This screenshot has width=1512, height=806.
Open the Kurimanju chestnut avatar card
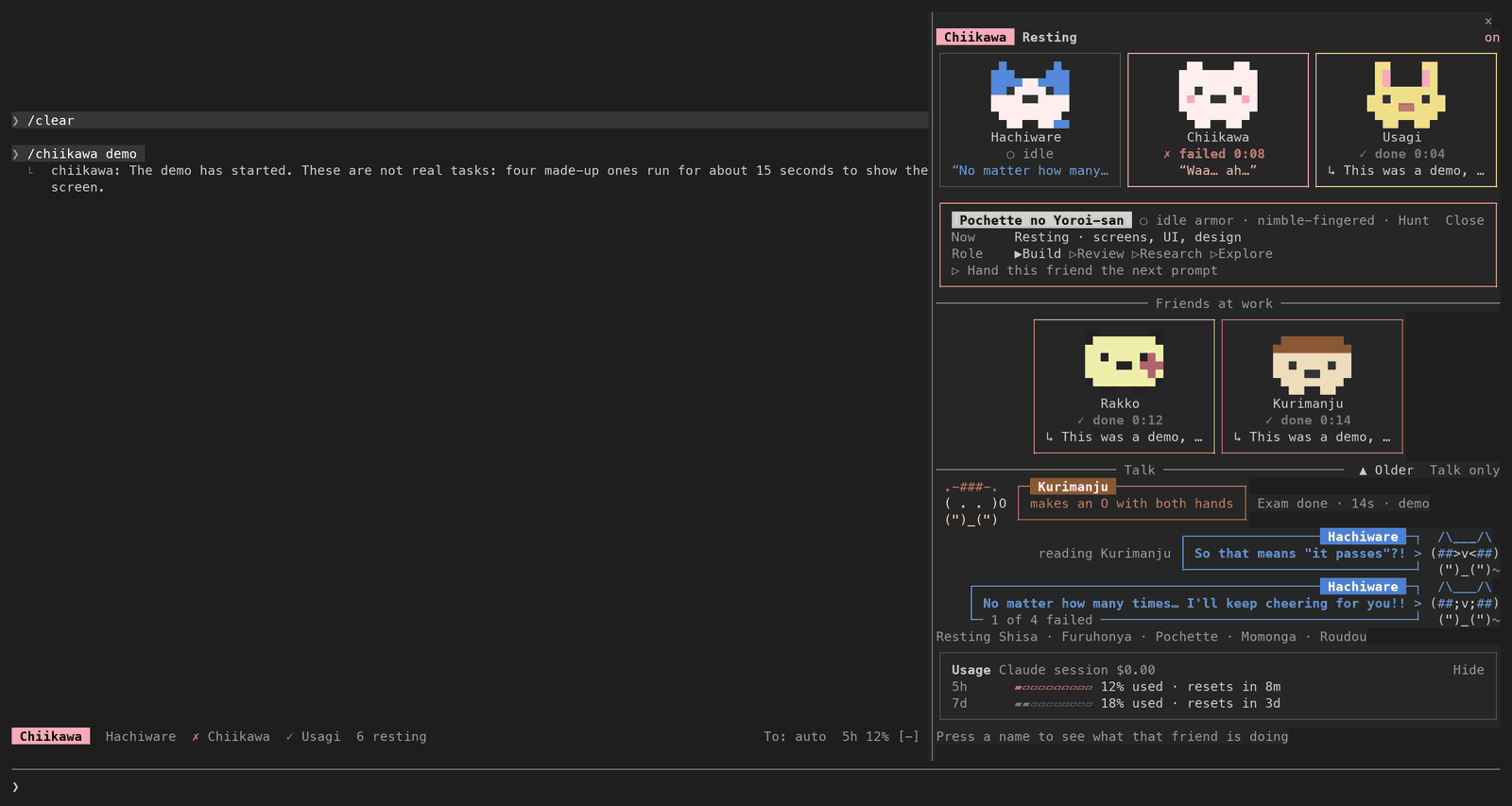coord(1312,386)
